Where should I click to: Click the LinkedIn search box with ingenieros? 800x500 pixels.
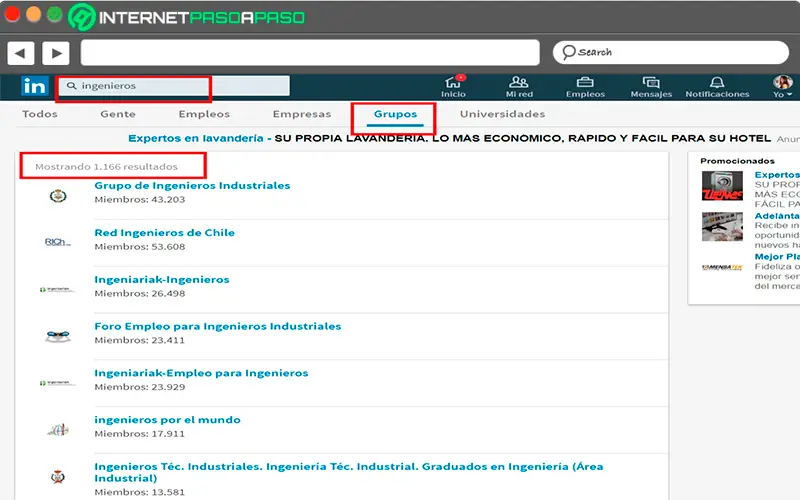pos(174,86)
